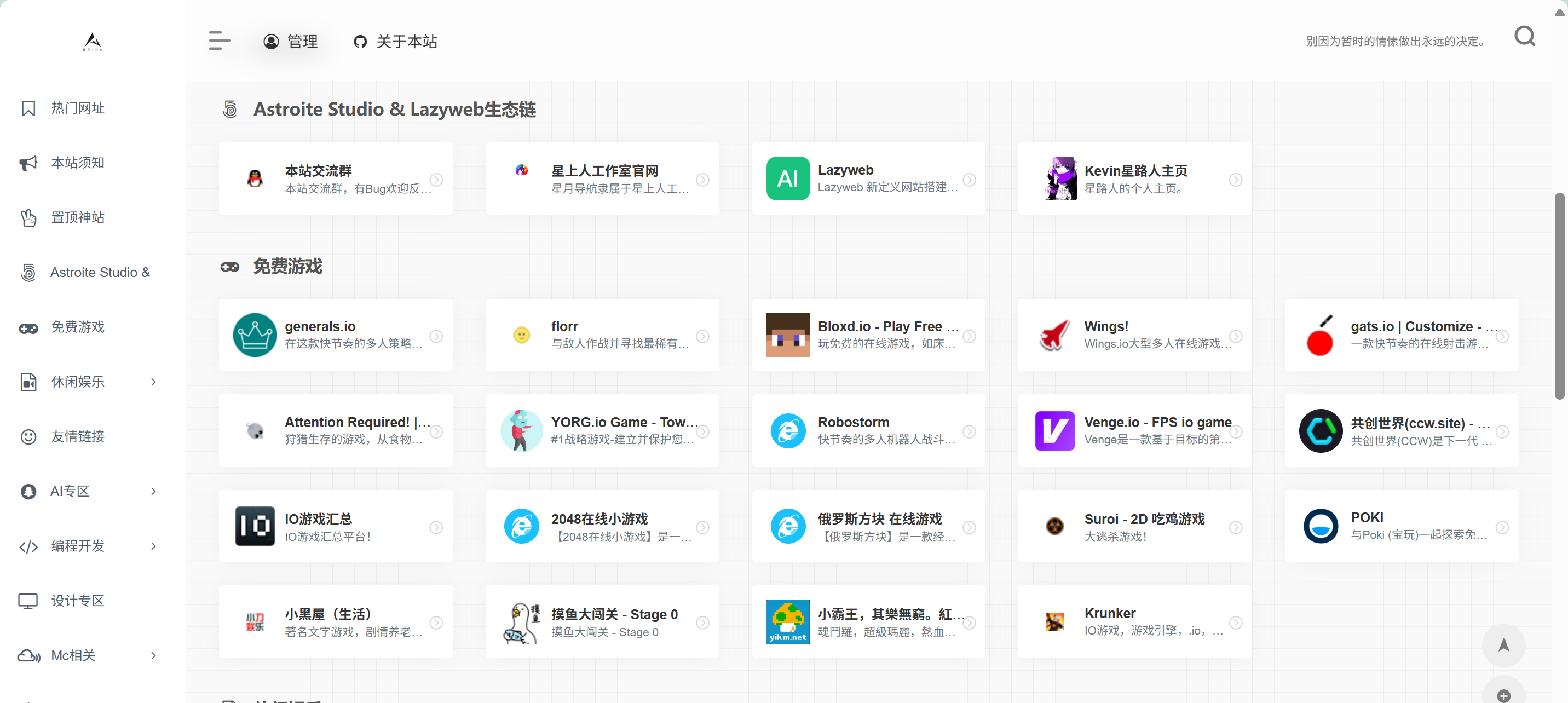Click the 免费游戏 section heading
The image size is (1568, 703).
coord(287,267)
